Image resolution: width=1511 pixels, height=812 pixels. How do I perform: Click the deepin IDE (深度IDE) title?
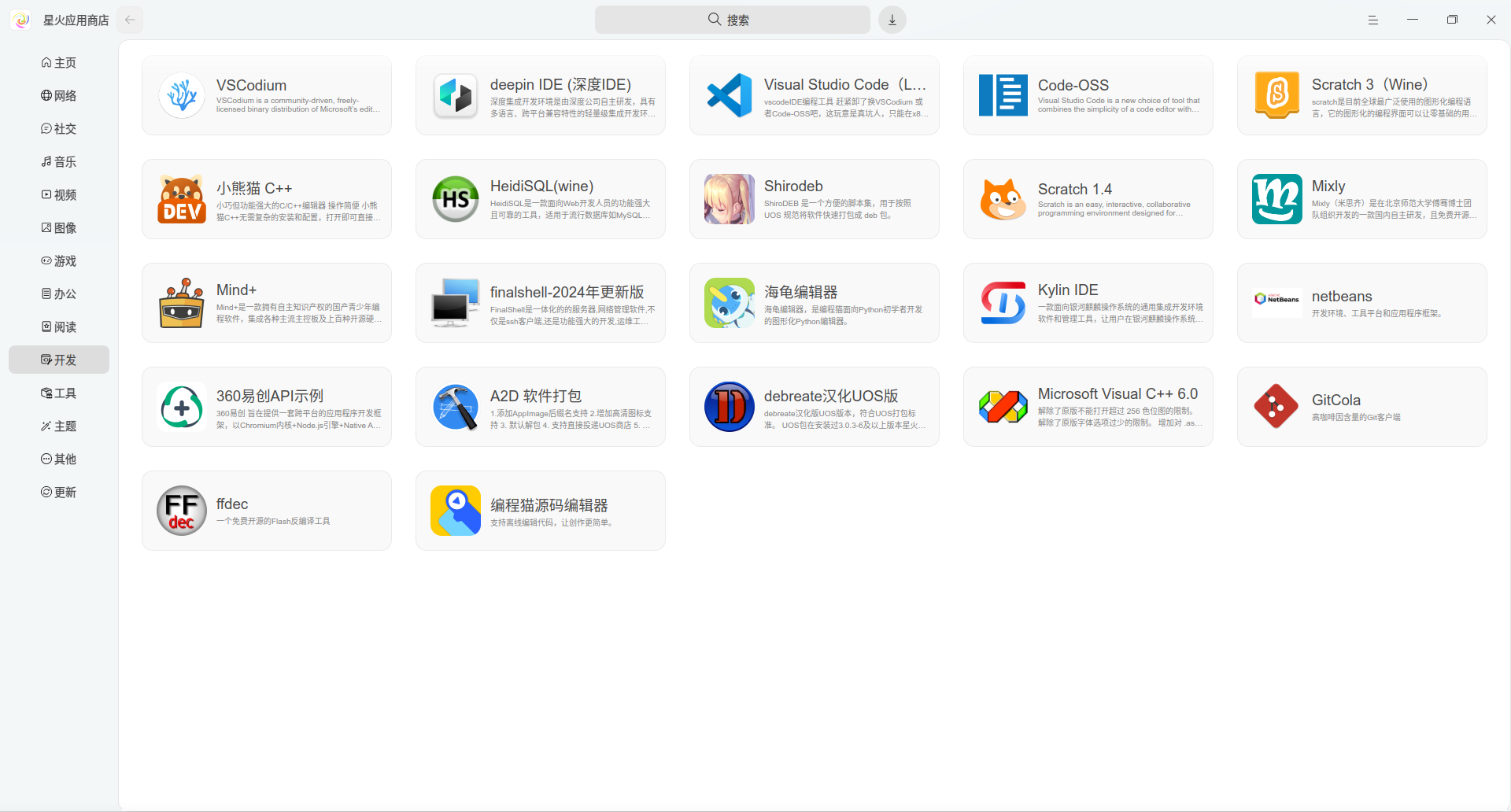coord(560,84)
